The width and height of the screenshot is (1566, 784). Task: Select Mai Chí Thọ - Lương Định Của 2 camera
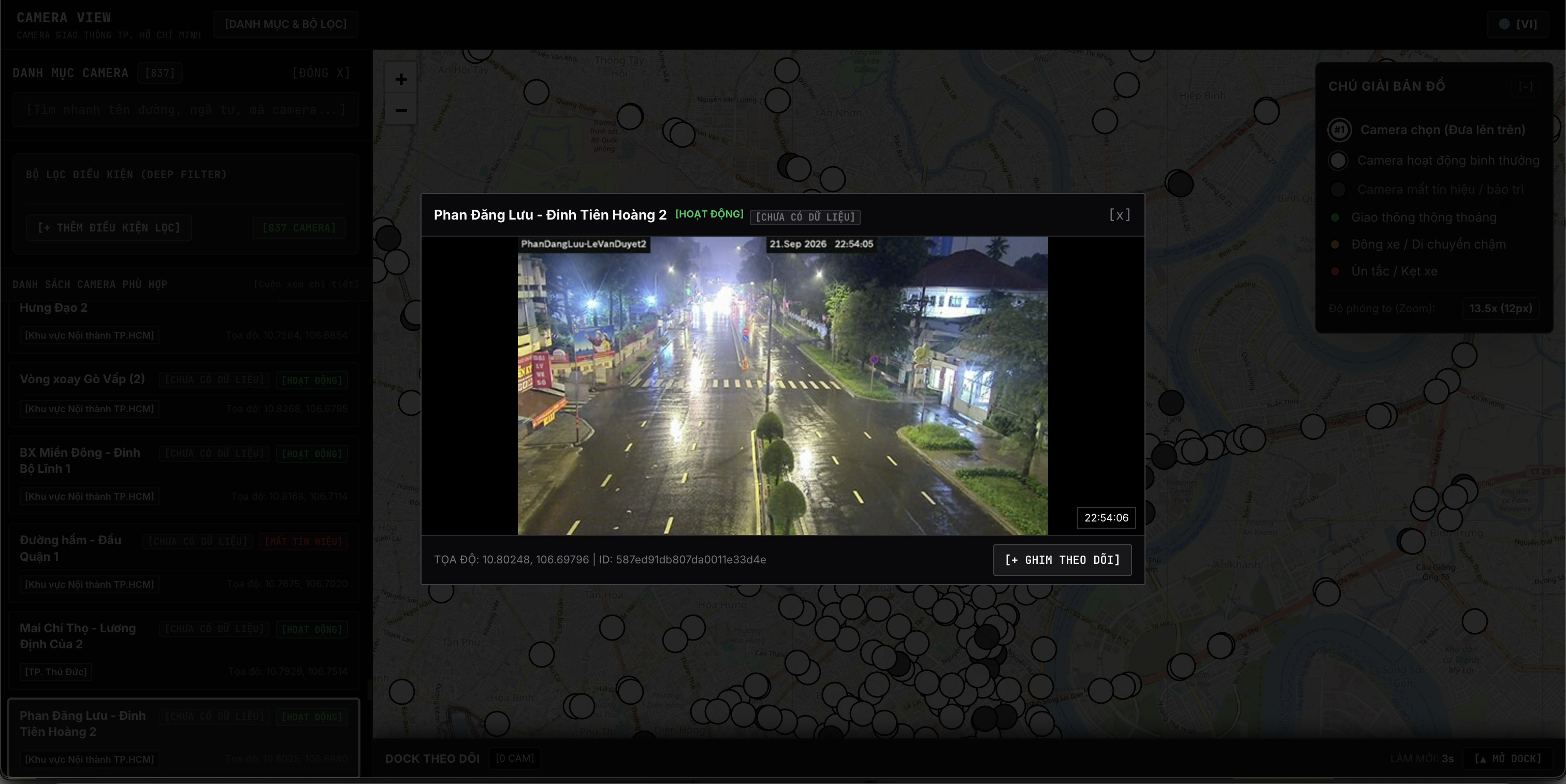(184, 650)
